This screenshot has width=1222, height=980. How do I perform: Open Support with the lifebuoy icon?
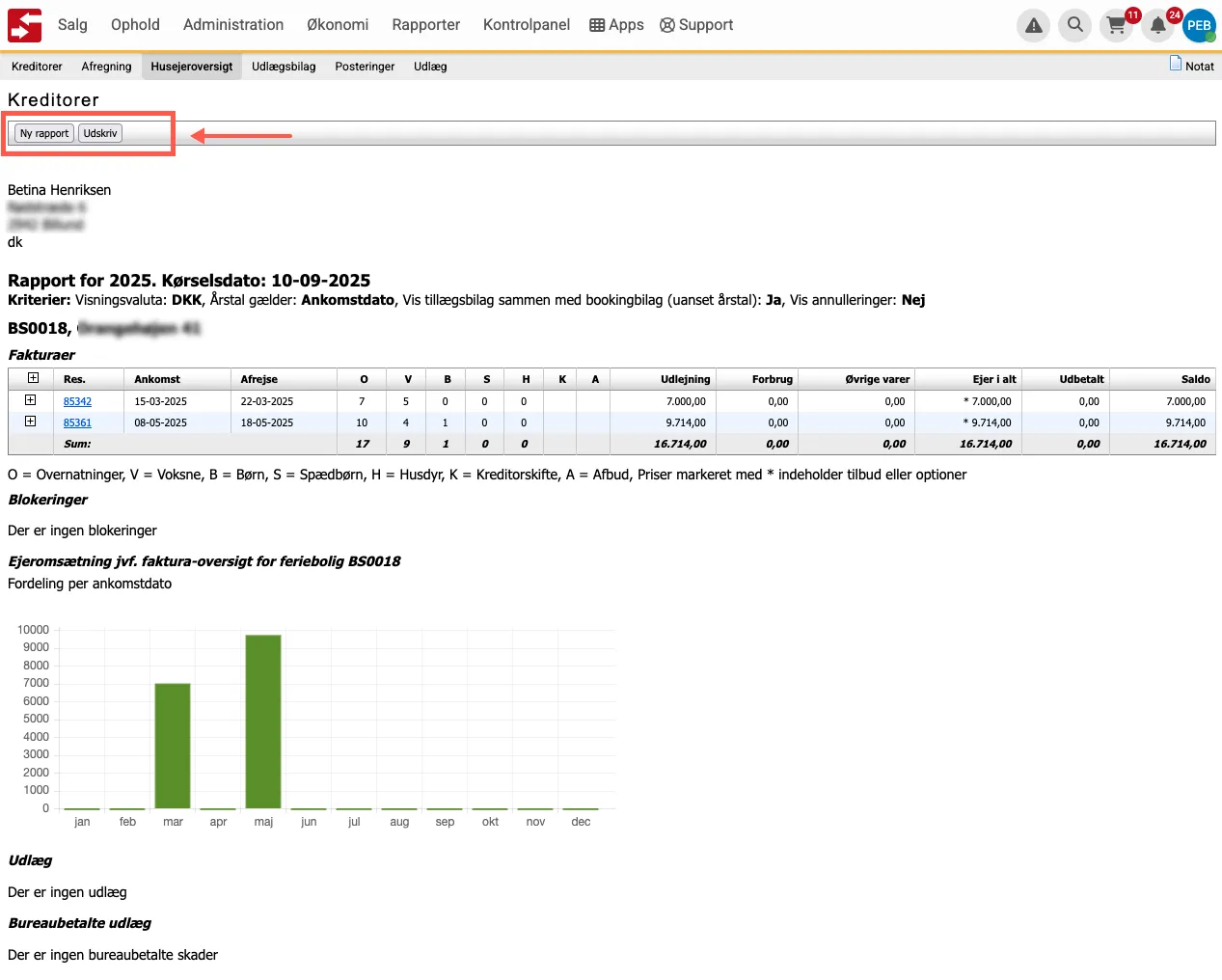pos(696,25)
